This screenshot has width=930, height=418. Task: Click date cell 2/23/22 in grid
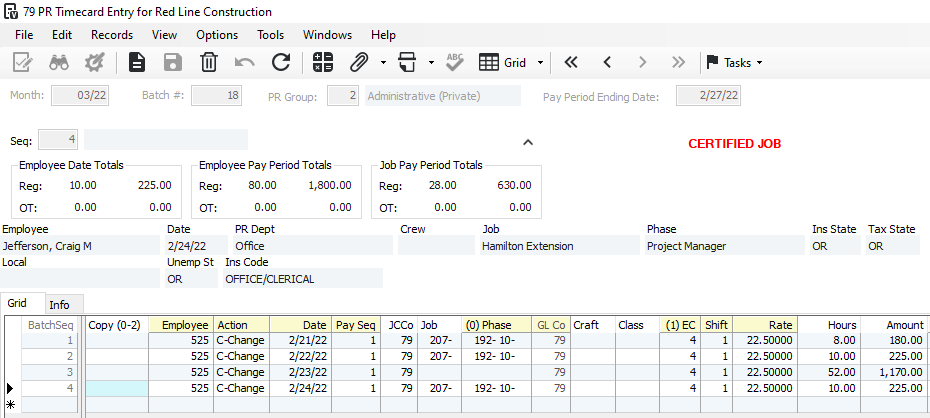[301, 372]
